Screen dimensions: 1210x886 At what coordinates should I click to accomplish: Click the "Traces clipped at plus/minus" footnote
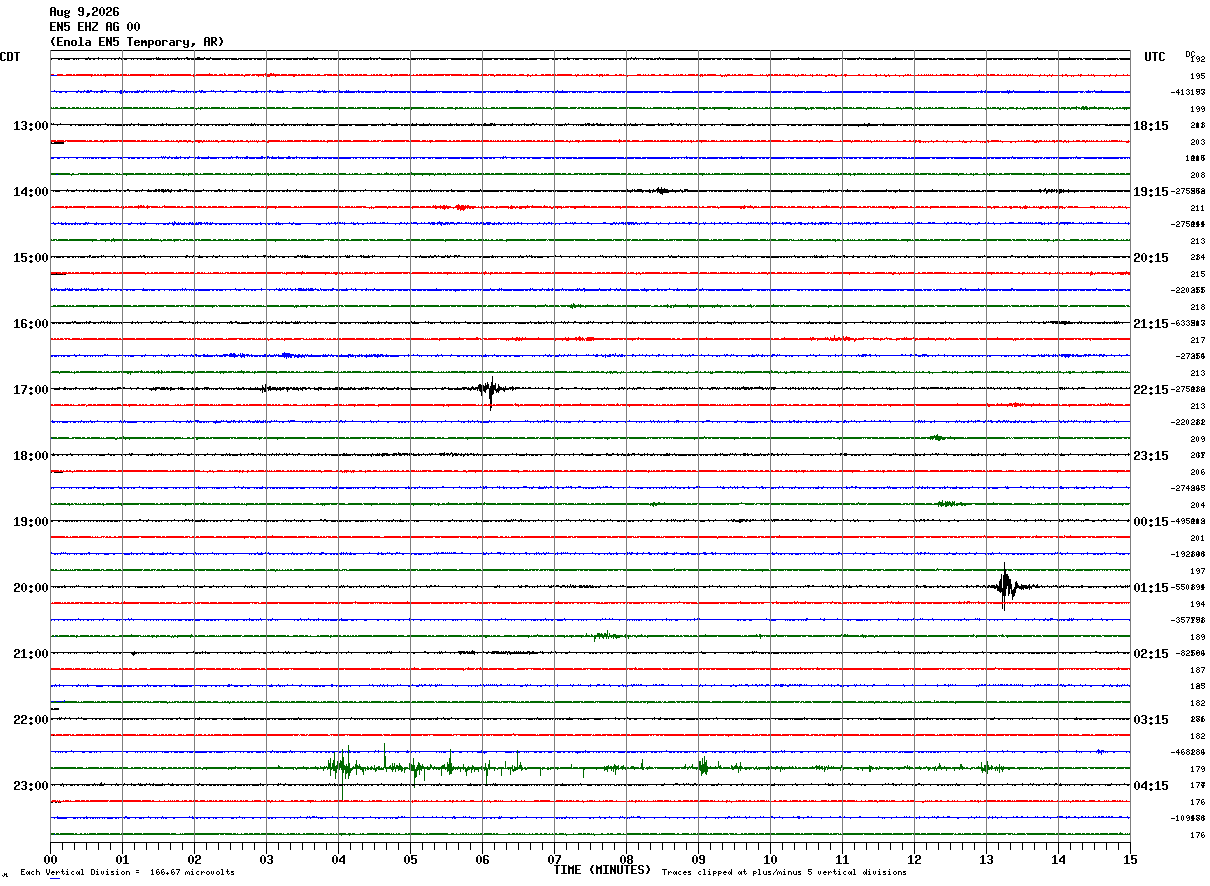784,872
